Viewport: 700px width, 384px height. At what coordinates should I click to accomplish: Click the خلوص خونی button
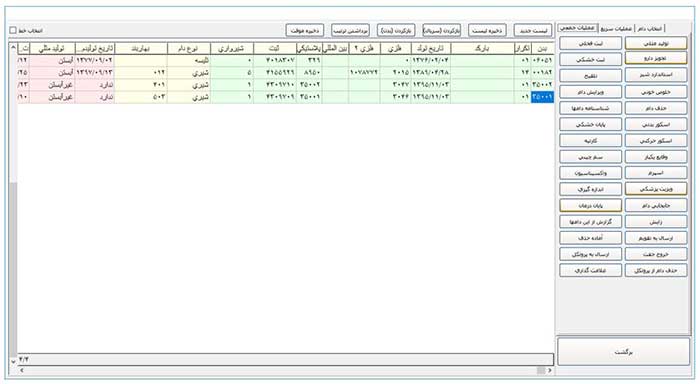[656, 92]
